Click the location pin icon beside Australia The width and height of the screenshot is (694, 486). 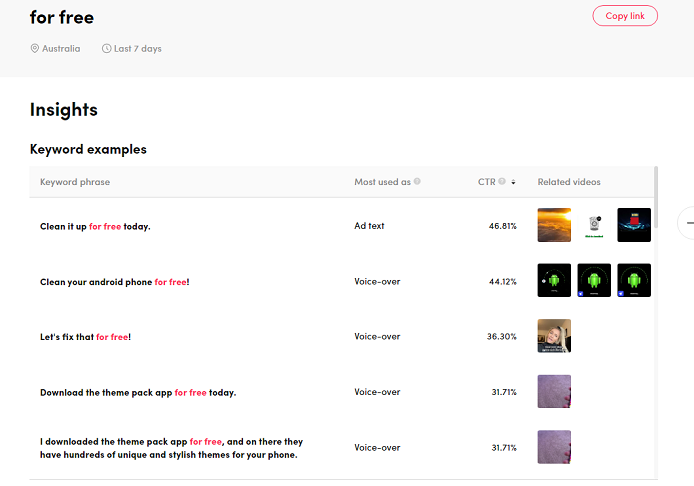click(x=35, y=48)
